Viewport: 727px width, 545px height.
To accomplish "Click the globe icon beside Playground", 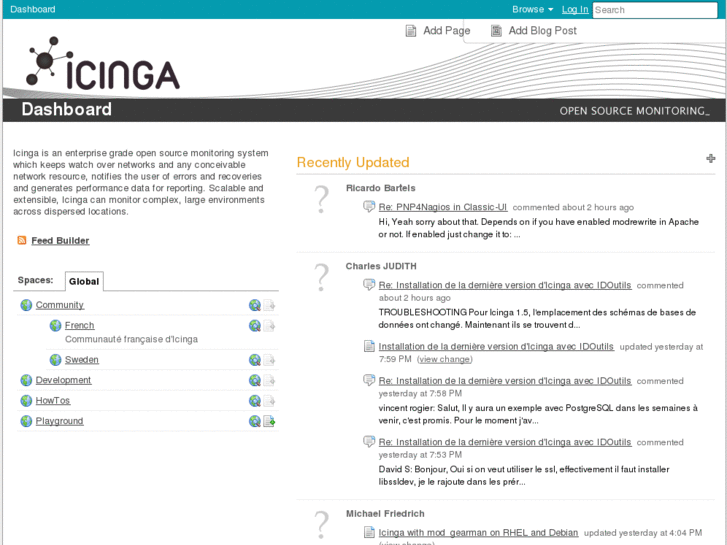I will coord(26,421).
